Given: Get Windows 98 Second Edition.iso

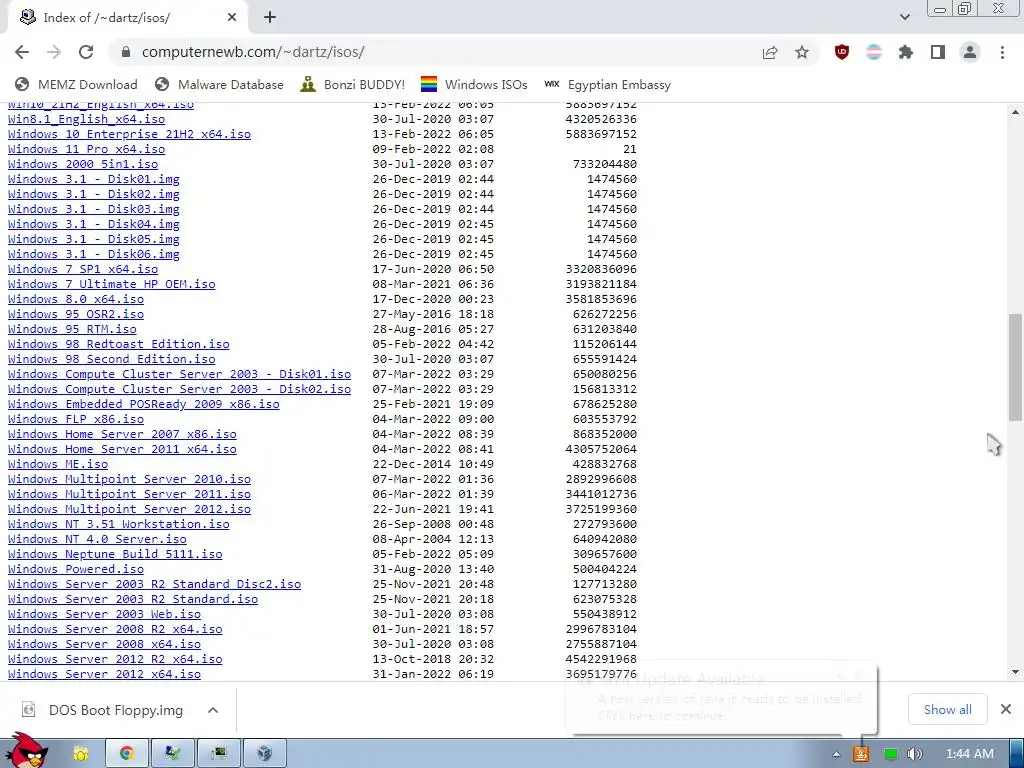Looking at the screenshot, I should [112, 359].
